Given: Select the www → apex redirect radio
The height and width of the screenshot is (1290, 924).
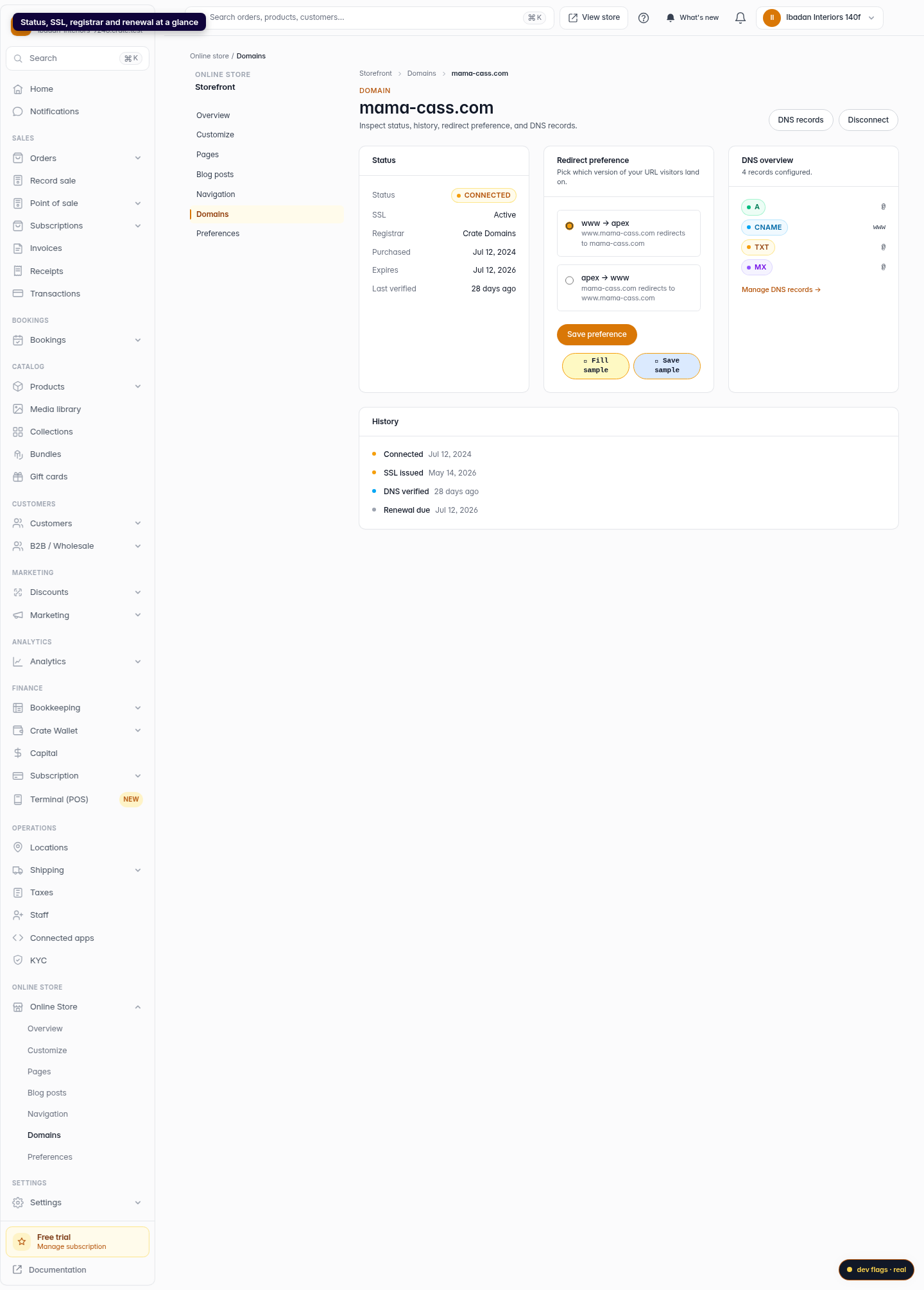Looking at the screenshot, I should click(569, 226).
